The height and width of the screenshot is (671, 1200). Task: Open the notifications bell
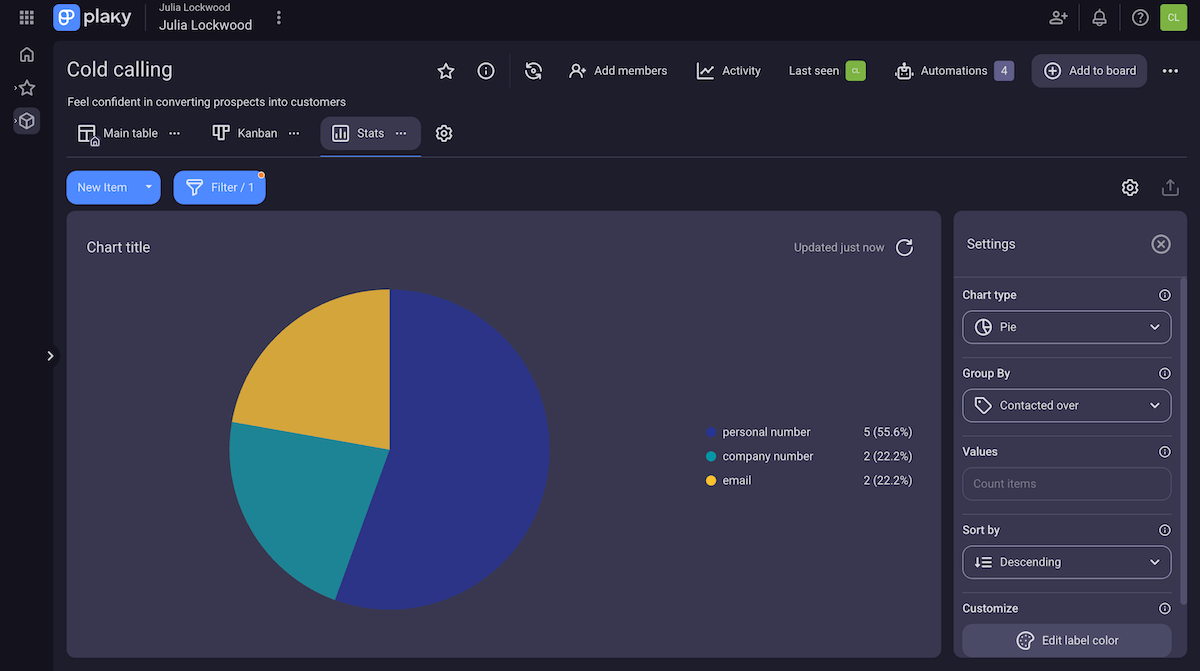point(1098,17)
